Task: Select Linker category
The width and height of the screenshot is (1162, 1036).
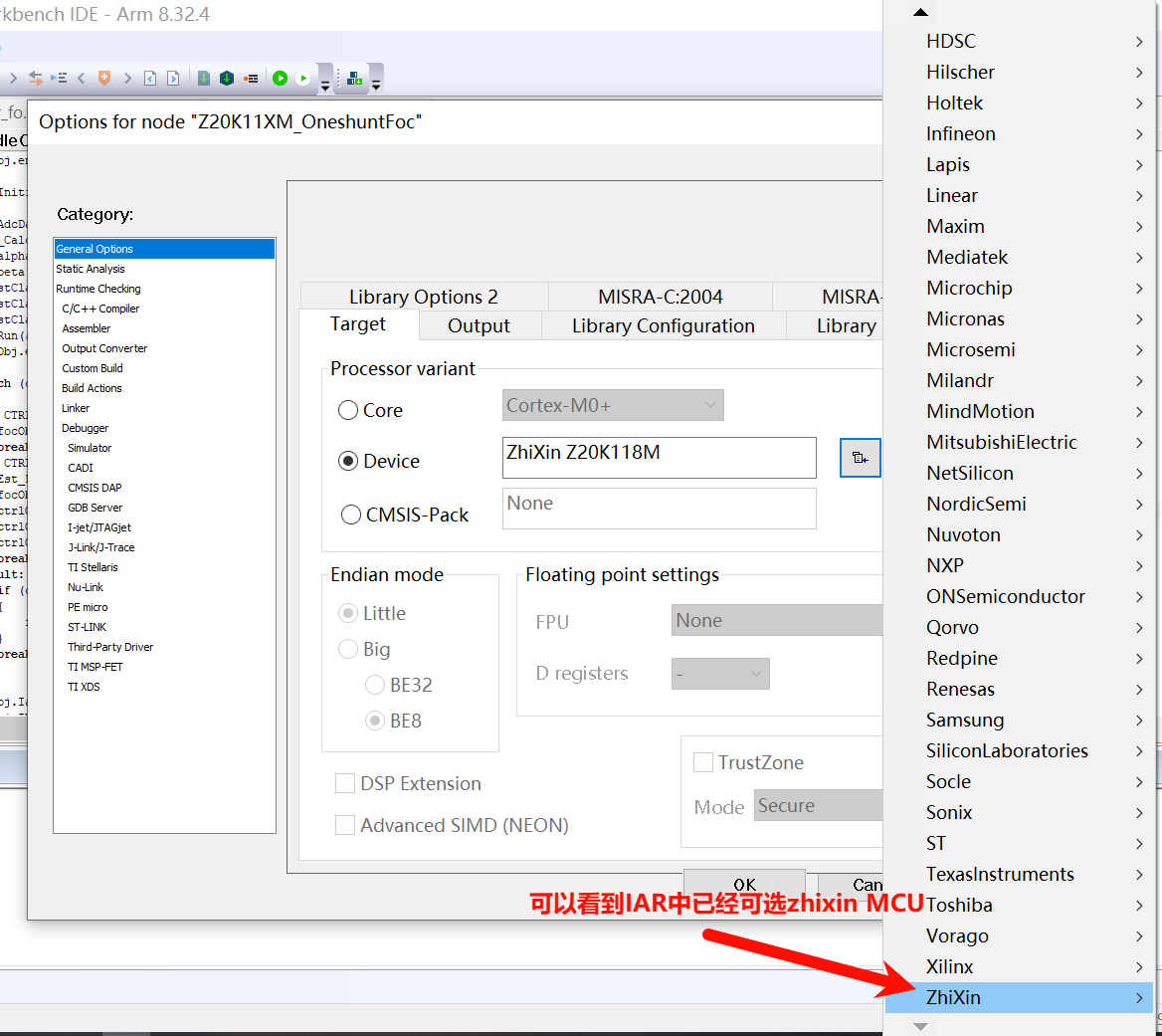Action: pyautogui.click(x=164, y=408)
